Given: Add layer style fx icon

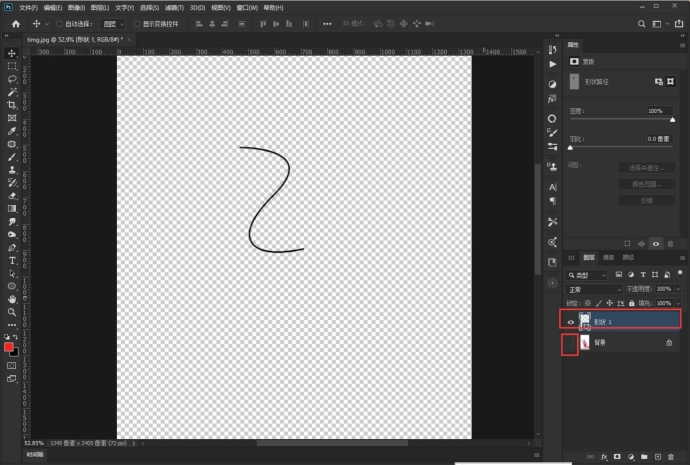Looking at the screenshot, I should point(604,457).
